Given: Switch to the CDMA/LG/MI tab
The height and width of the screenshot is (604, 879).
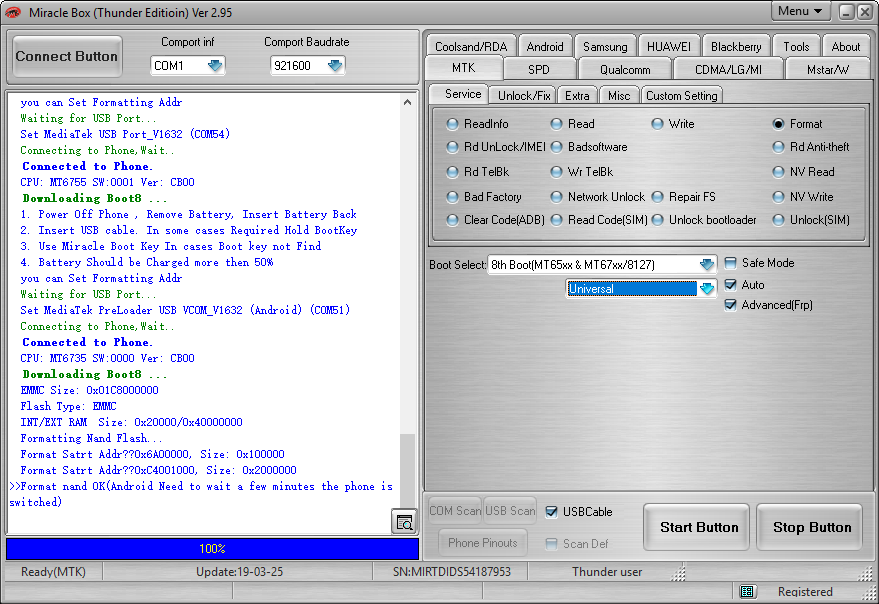Looking at the screenshot, I should [x=728, y=70].
